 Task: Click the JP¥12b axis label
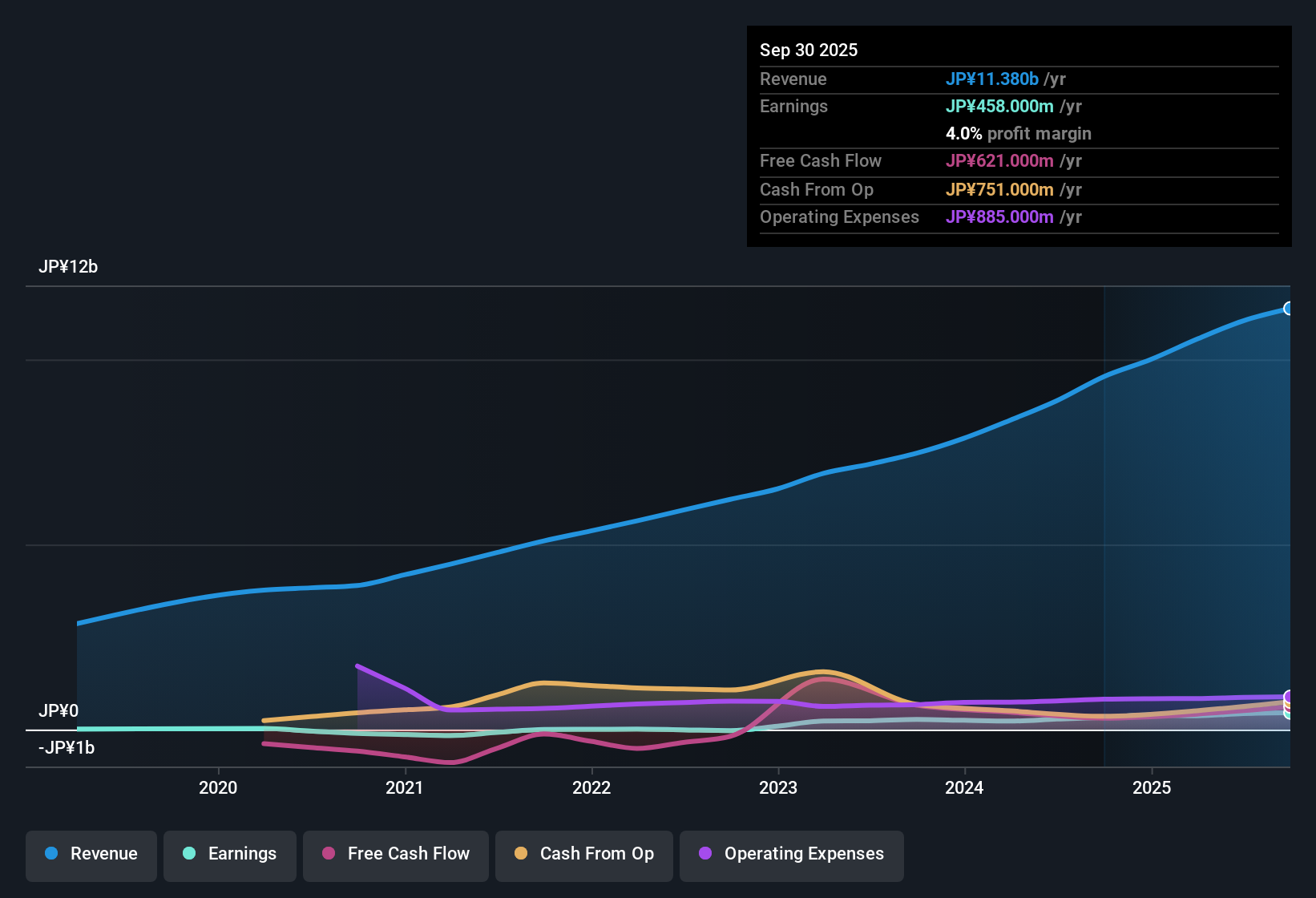point(69,267)
